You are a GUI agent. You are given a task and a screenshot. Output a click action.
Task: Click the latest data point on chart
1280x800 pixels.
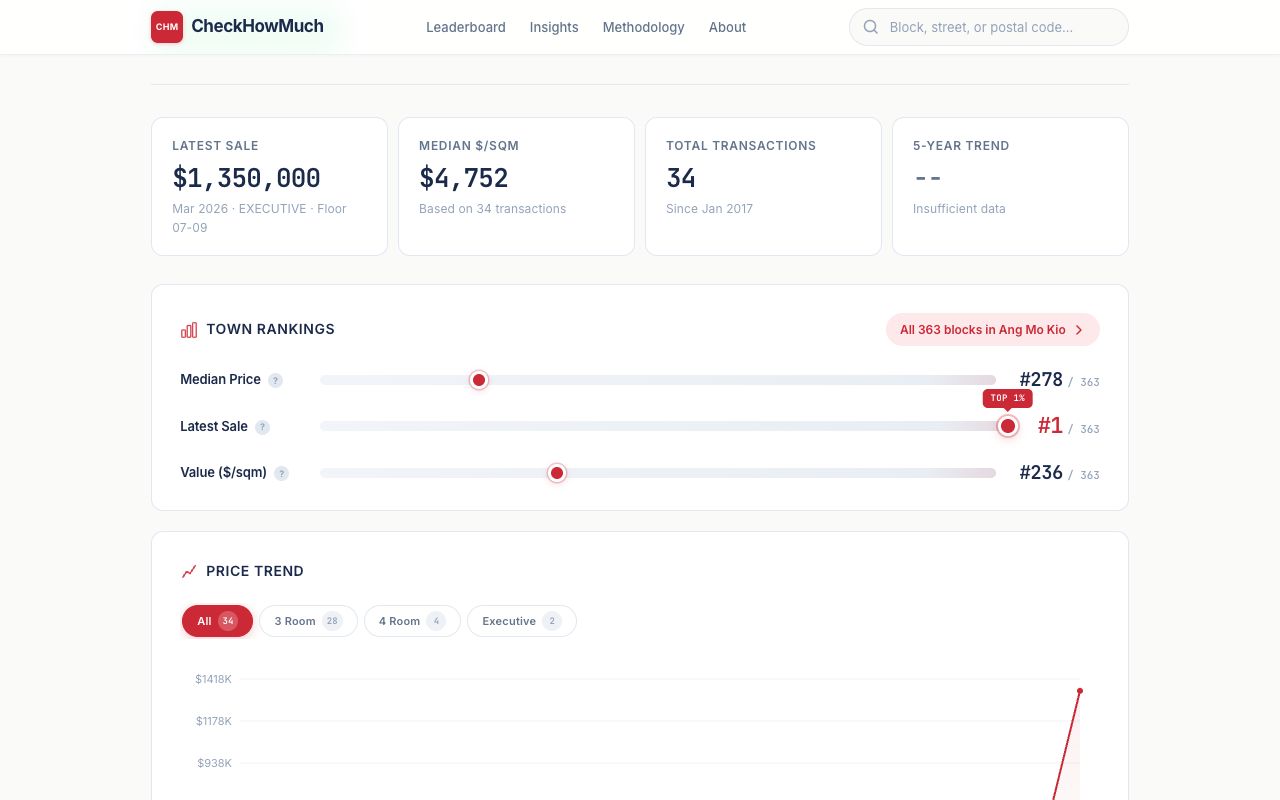coord(1080,691)
